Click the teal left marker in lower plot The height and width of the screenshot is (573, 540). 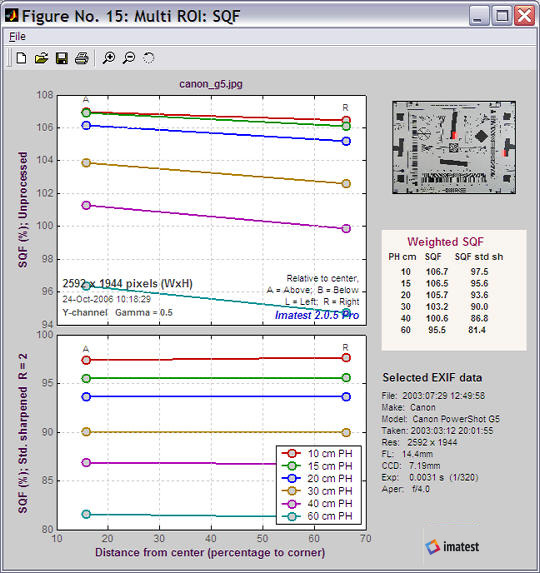point(86,514)
